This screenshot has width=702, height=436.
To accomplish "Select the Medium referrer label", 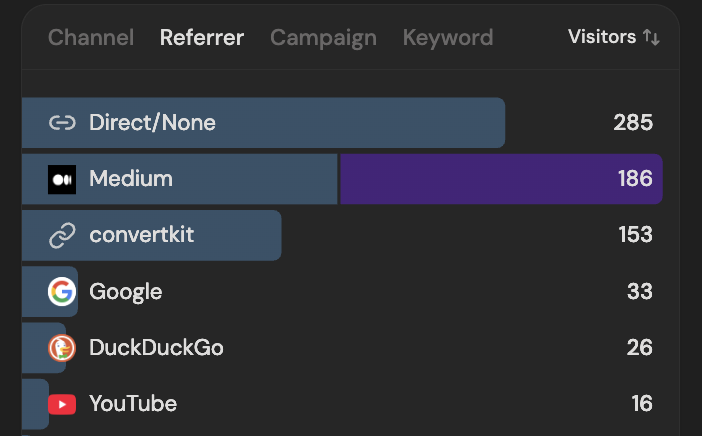I will [x=131, y=179].
